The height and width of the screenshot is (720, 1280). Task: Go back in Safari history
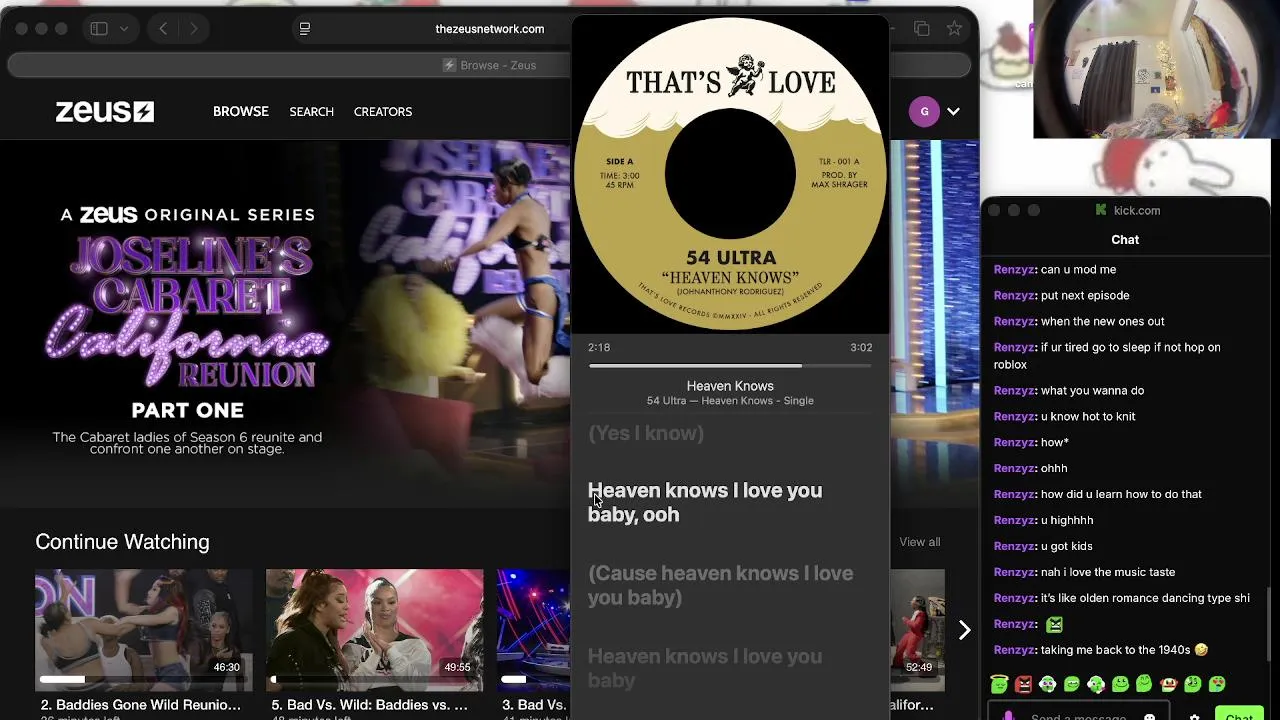163,29
